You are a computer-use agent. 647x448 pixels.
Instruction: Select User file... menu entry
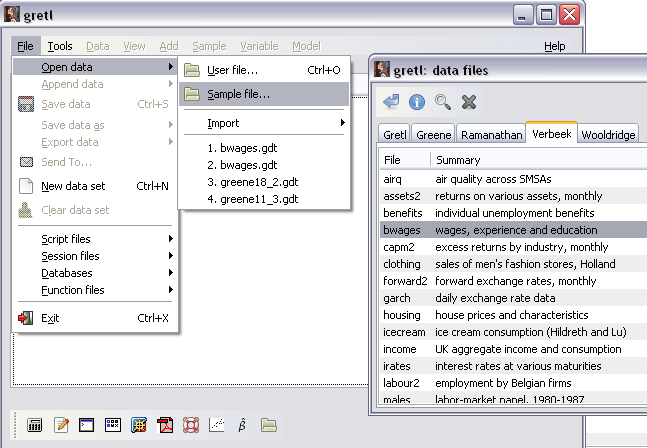click(264, 70)
